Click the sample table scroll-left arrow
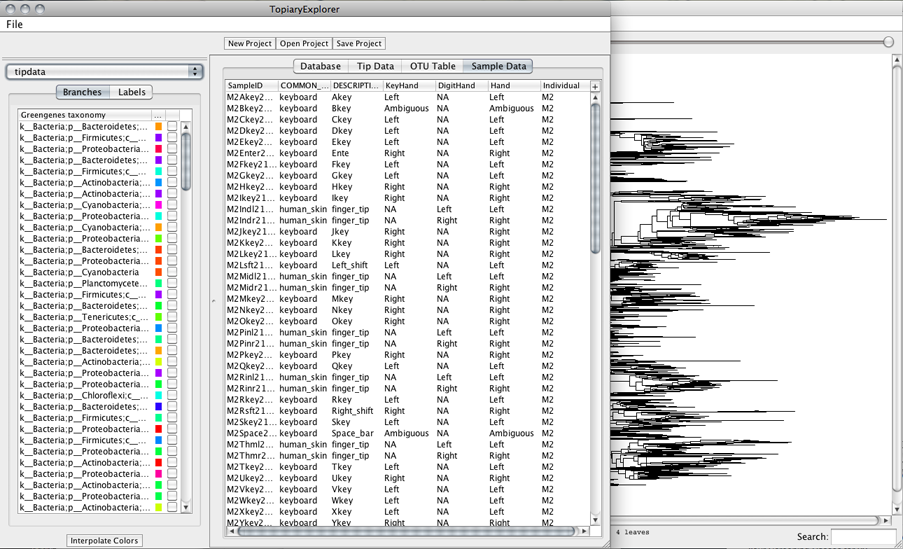Viewport: 903px width, 549px height. click(232, 531)
